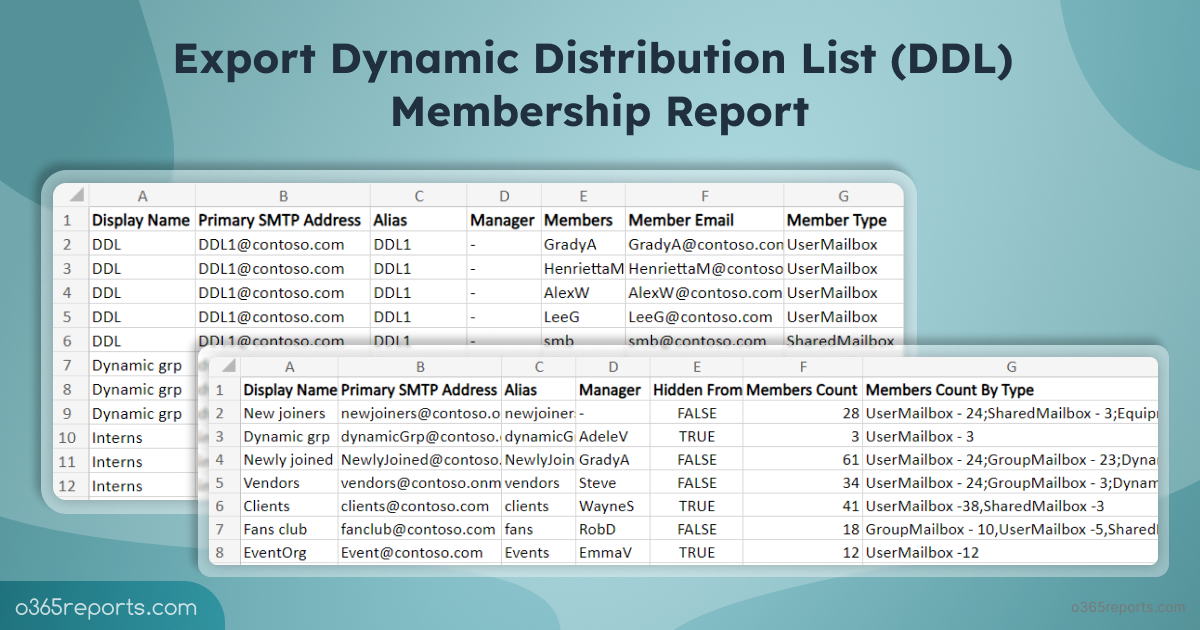Select the UserMailbox -12 count cell
The height and width of the screenshot is (630, 1200).
tap(1010, 552)
